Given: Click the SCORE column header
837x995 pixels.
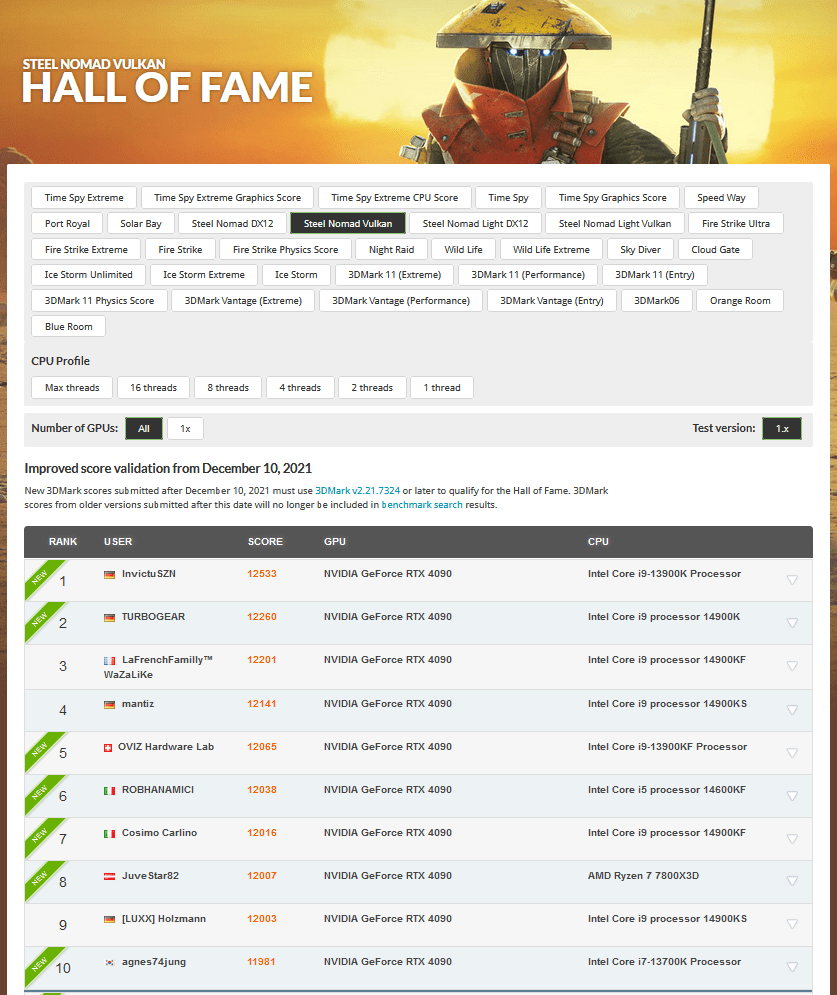Looking at the screenshot, I should tap(265, 542).
